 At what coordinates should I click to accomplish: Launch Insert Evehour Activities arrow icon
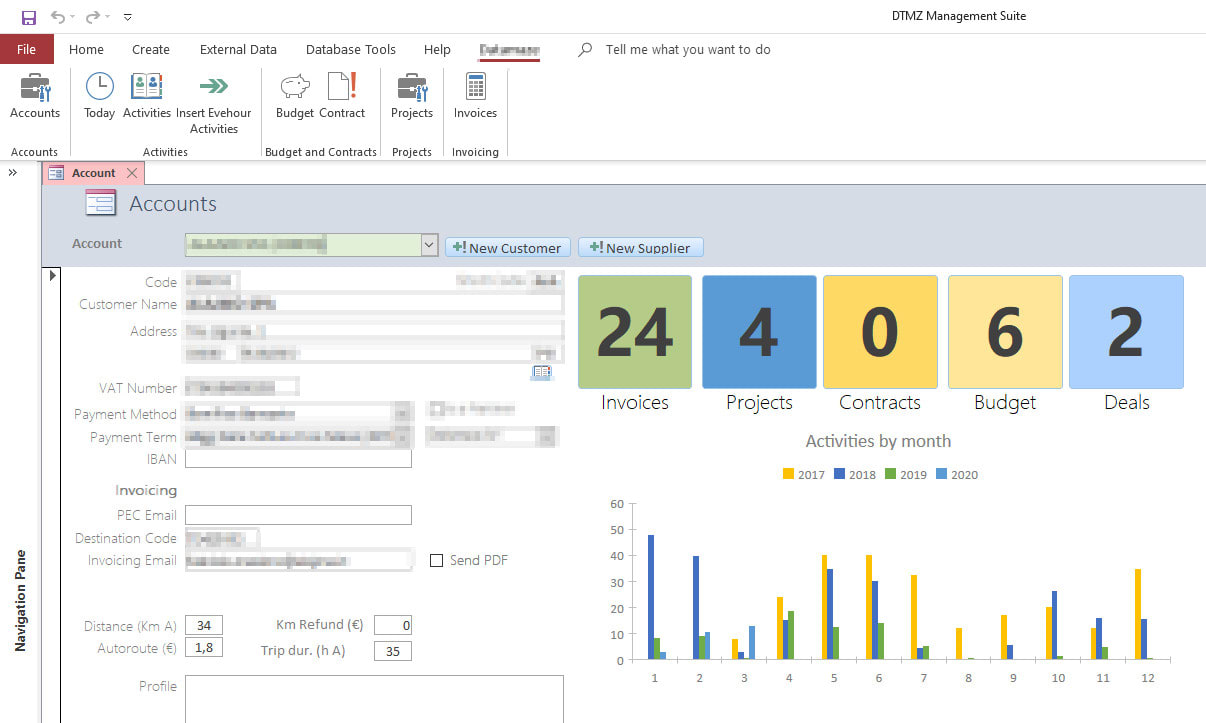tap(214, 87)
